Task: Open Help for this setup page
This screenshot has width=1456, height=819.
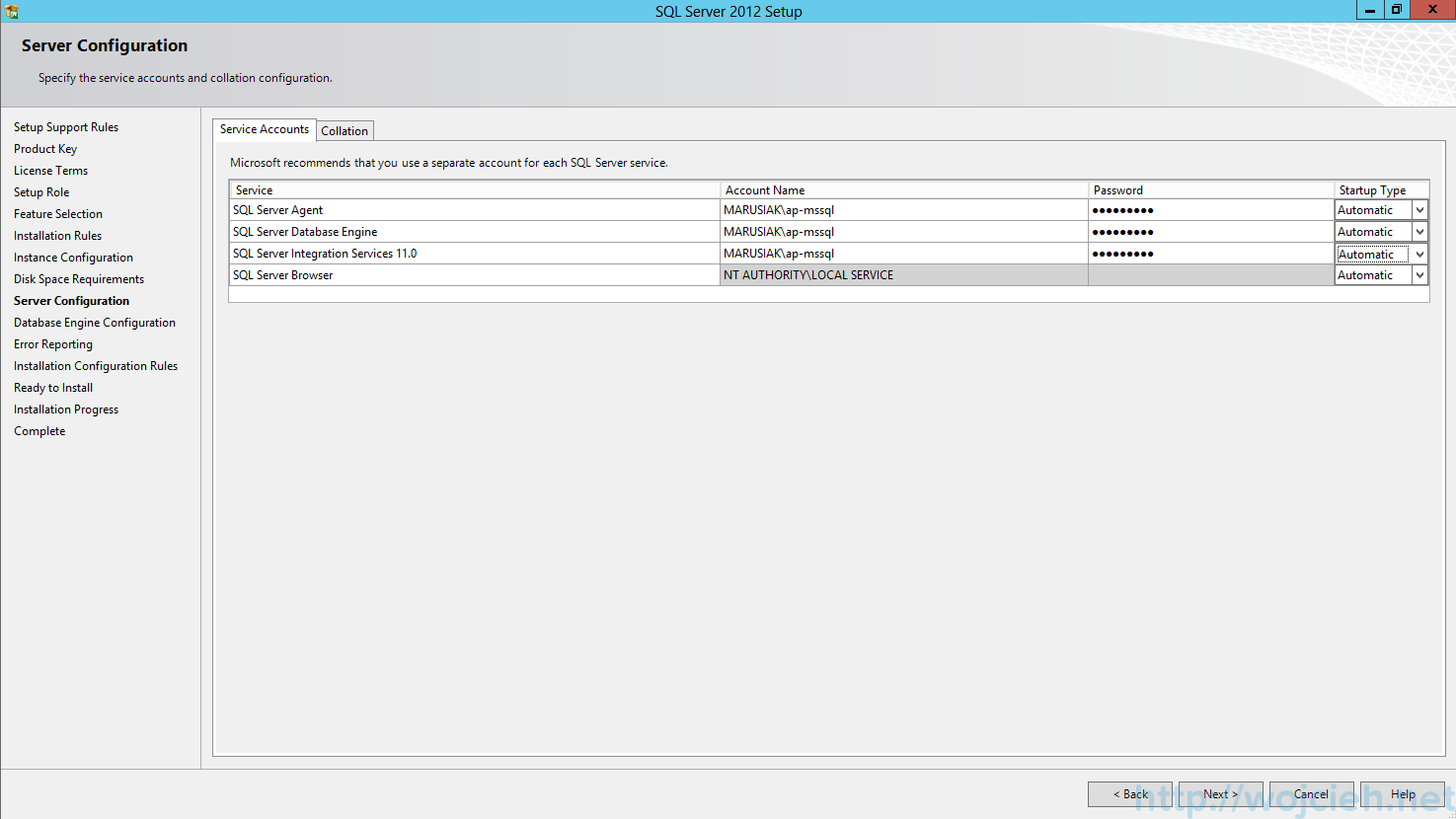Action: click(x=1402, y=794)
